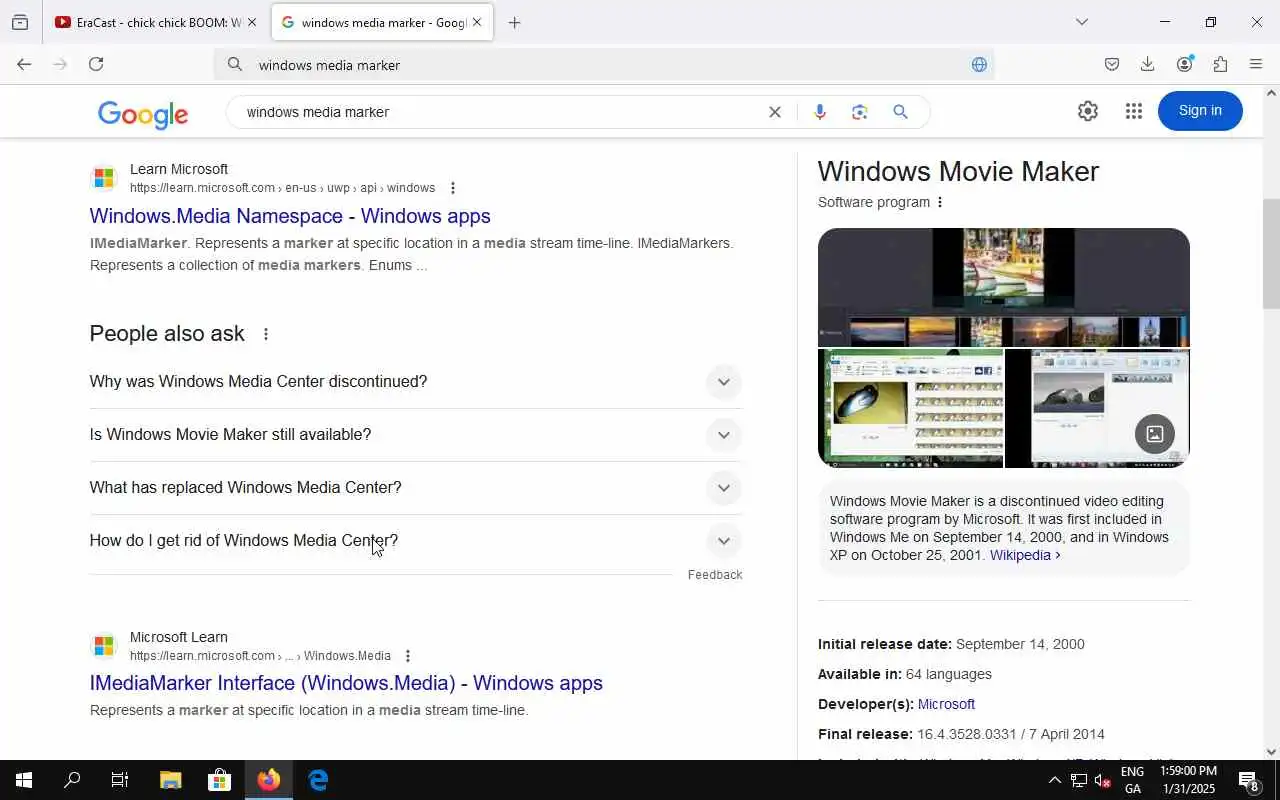Open Windows.Media Namespace - Windows apps link
The height and width of the screenshot is (800, 1280).
pos(290,216)
